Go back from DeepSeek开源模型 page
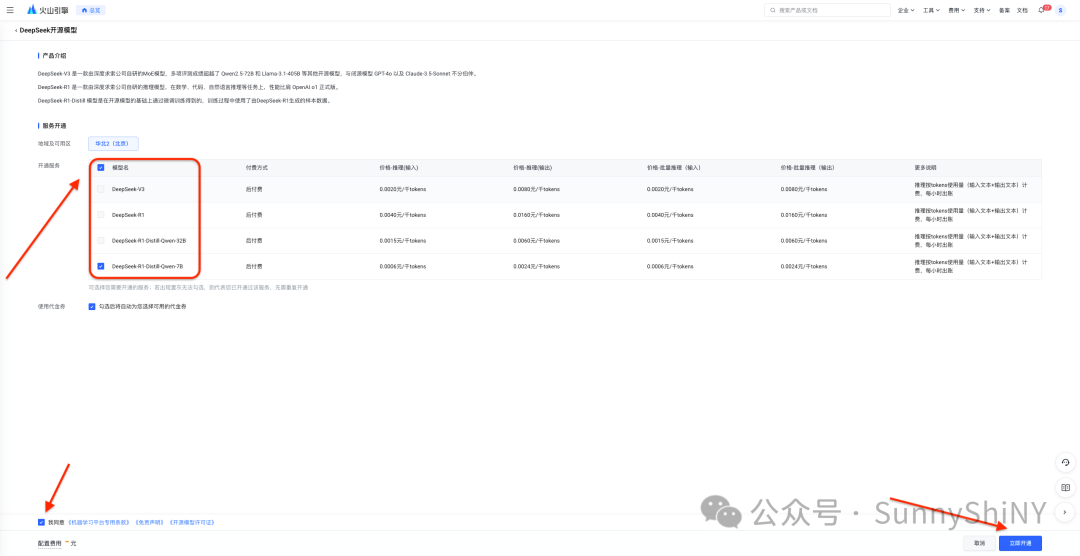1080x556 pixels. (16, 31)
